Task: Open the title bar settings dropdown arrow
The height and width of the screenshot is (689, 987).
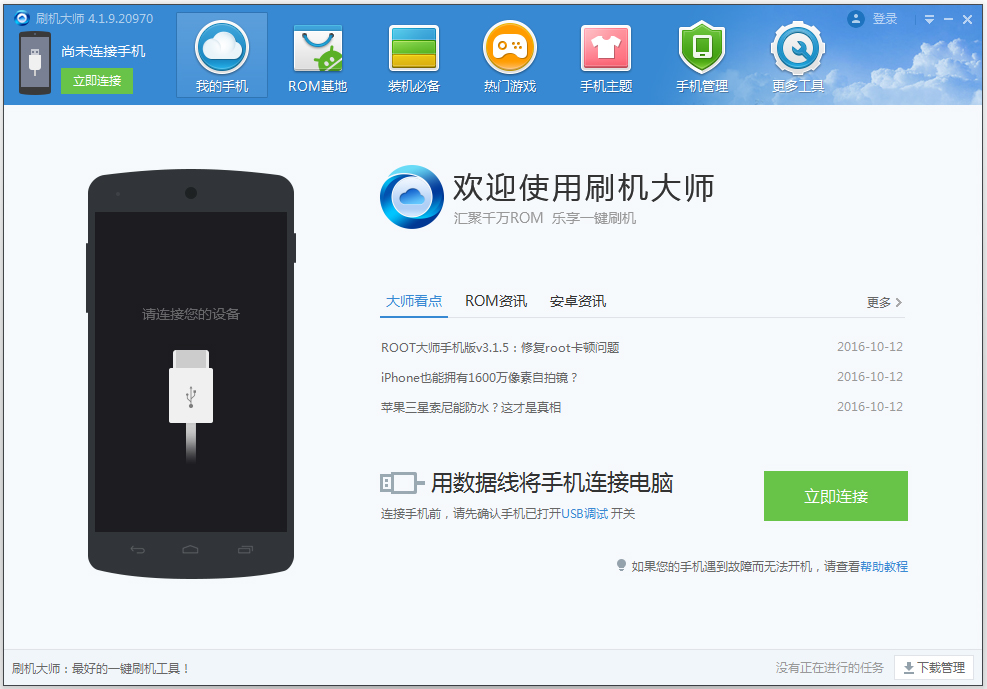Action: point(929,18)
